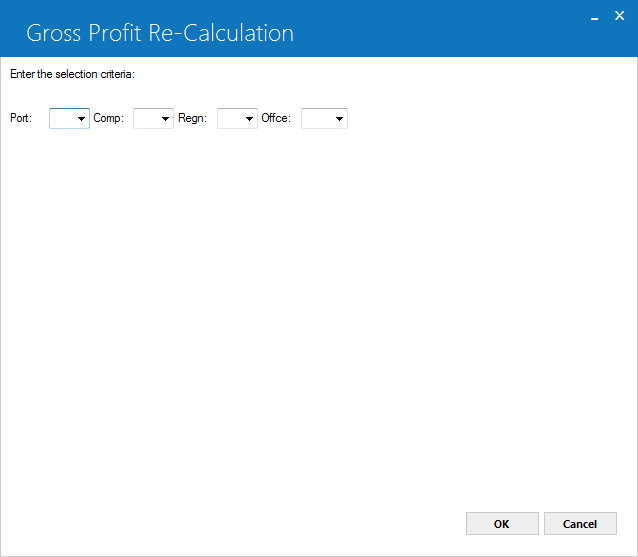
Task: Select the Port: label
Action: coord(21,118)
